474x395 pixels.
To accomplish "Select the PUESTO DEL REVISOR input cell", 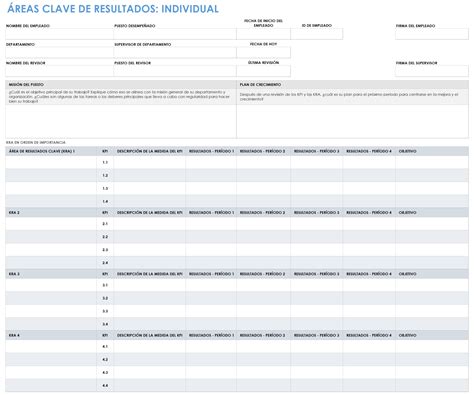I will tap(175, 71).
